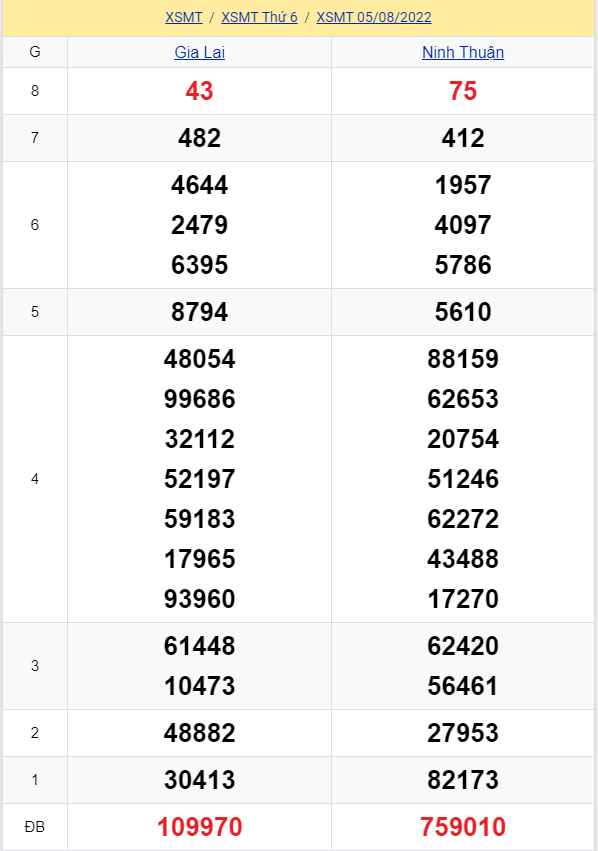This screenshot has height=851, width=598.
Task: Open the XSMT 05/08/2022 breadcrumb link
Action: pos(374,17)
